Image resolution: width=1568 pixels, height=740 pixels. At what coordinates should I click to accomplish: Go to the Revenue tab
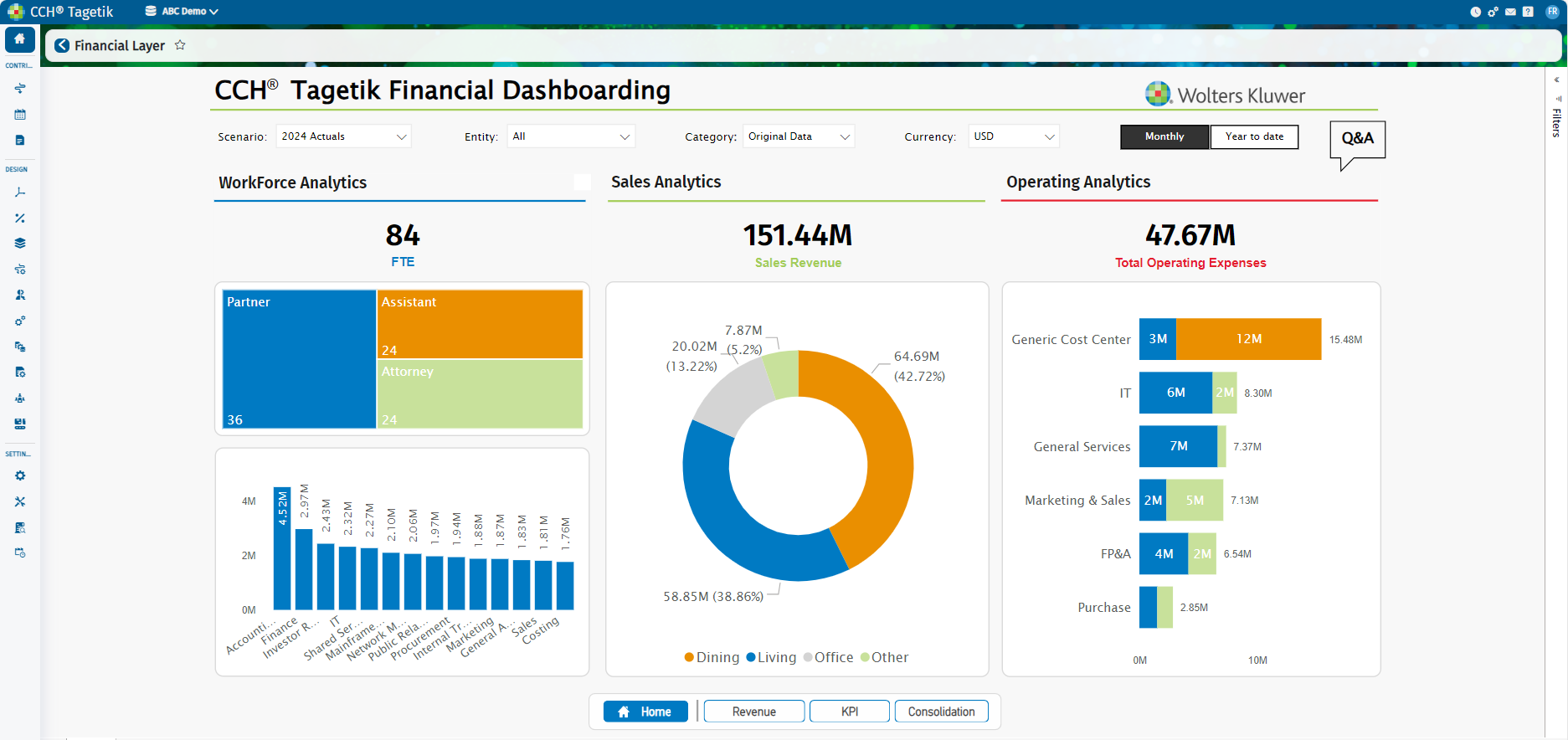point(753,712)
